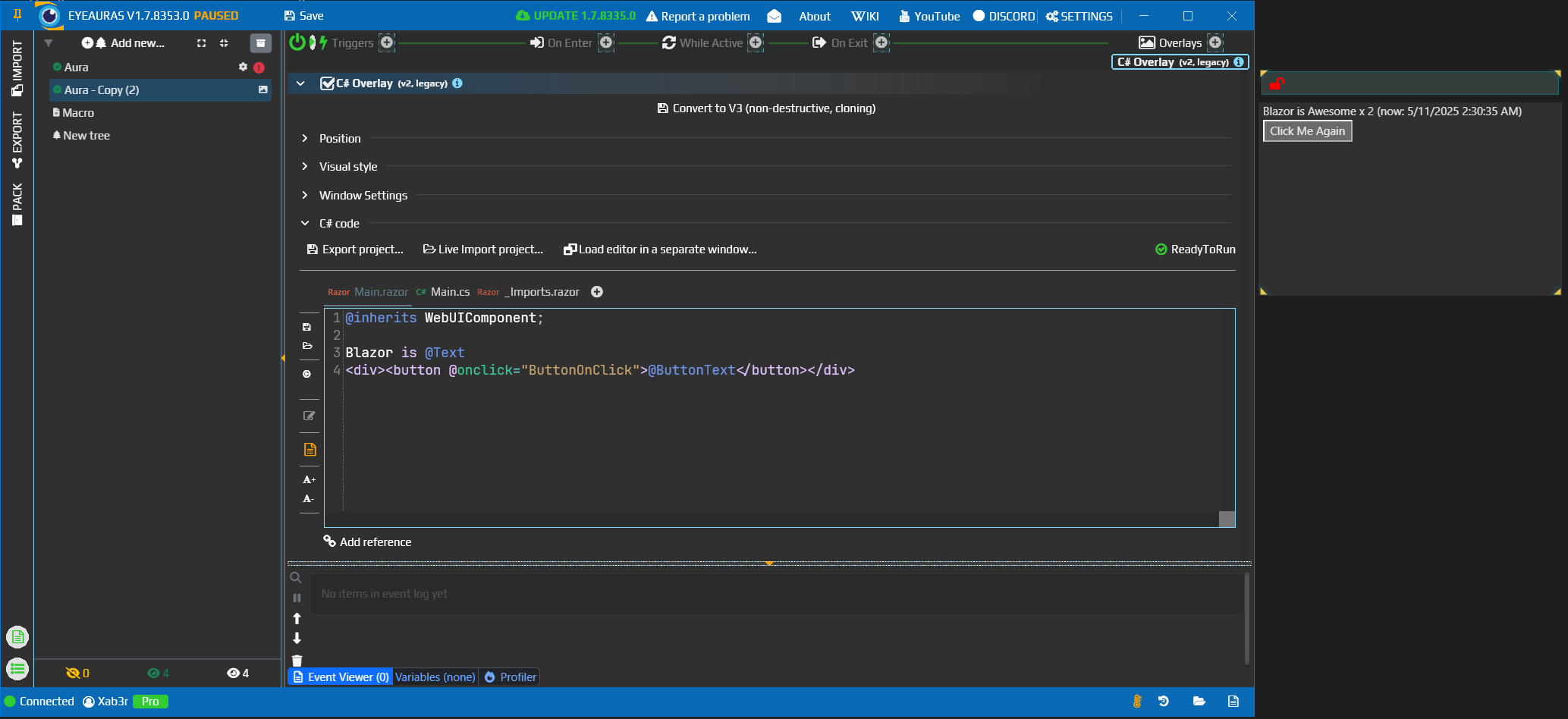Open the filter funnel in aura list
The image size is (1568, 719).
(49, 43)
